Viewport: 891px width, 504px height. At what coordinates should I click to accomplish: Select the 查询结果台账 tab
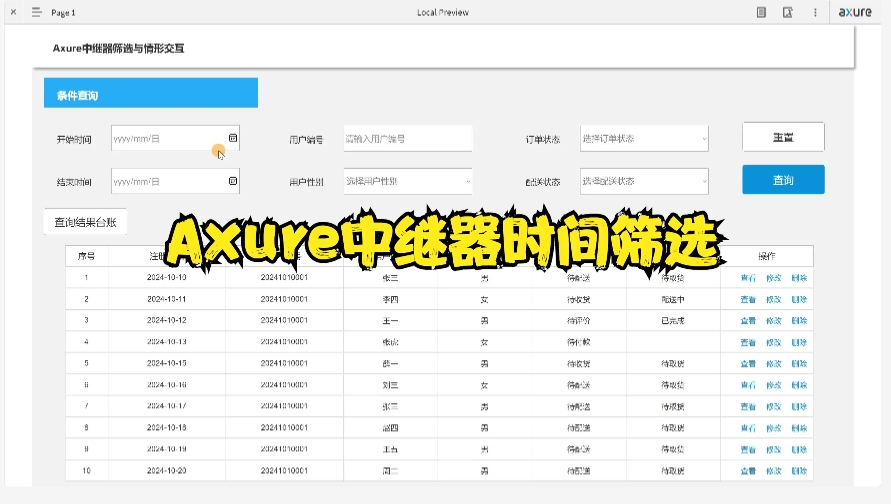click(x=85, y=222)
